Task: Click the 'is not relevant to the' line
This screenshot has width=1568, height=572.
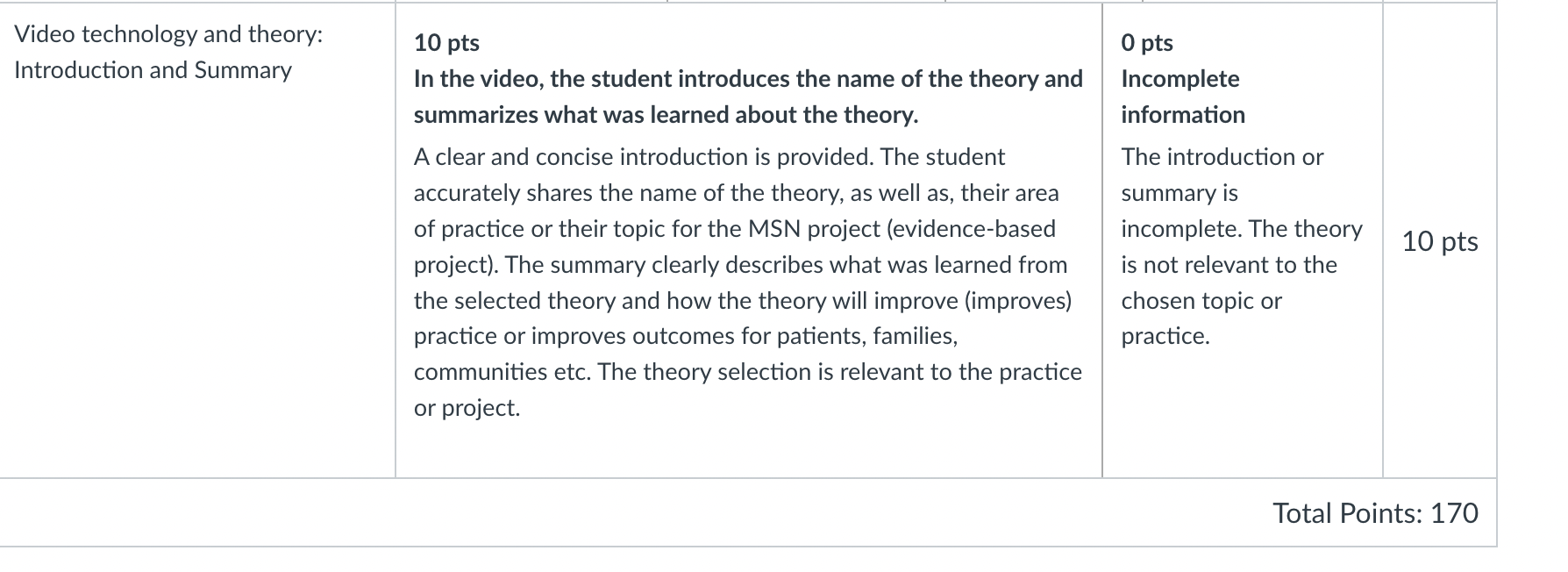Action: click(x=1229, y=265)
